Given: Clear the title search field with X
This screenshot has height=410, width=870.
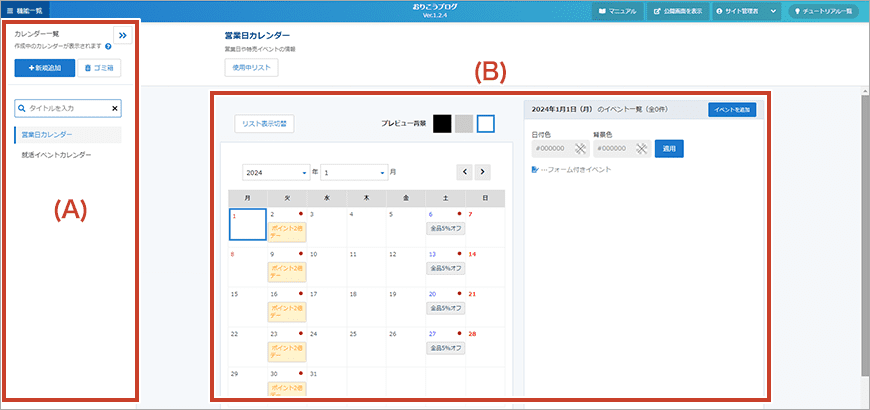Looking at the screenshot, I should 114,108.
